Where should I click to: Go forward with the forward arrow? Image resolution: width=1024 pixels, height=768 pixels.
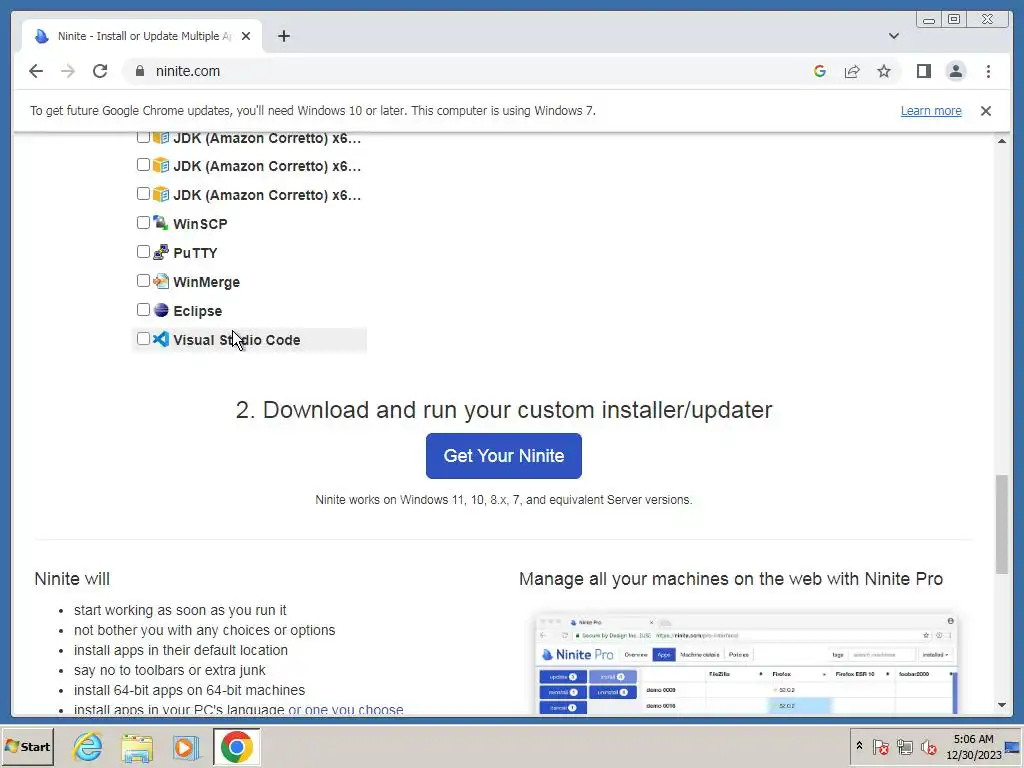click(x=68, y=71)
